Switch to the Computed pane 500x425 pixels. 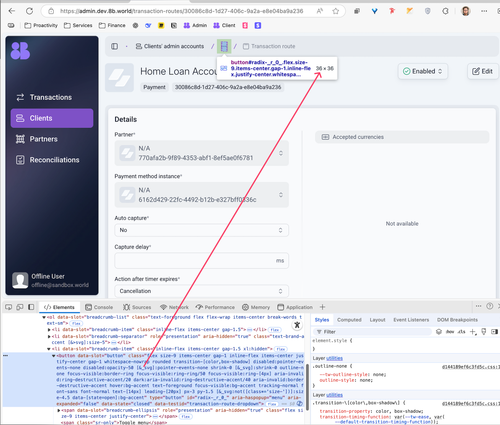(349, 320)
